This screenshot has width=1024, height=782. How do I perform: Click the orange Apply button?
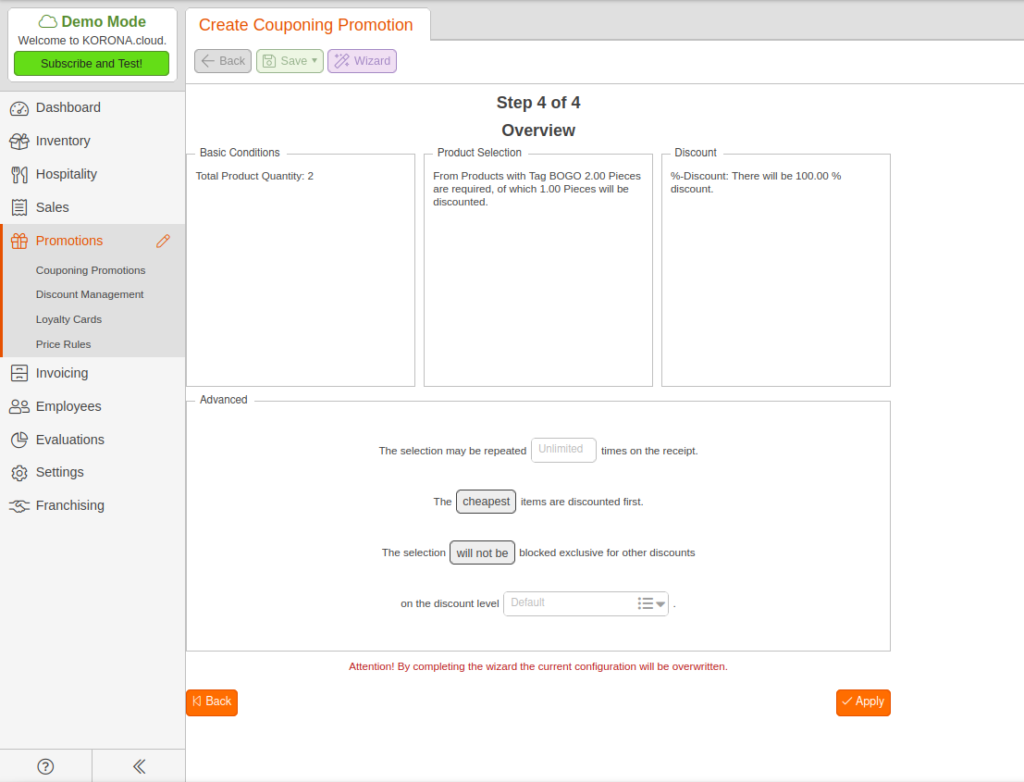tap(863, 702)
